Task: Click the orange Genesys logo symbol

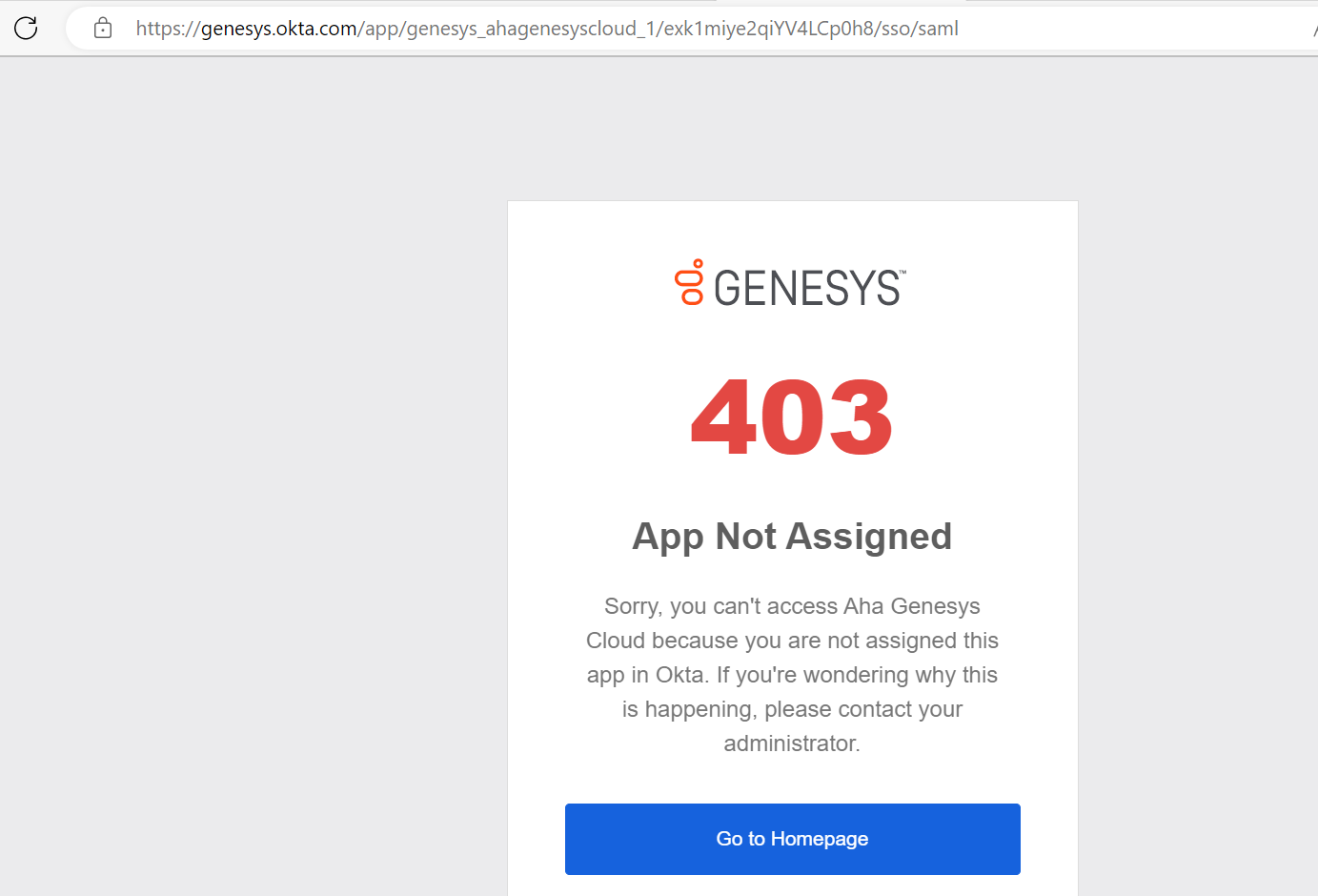Action: [689, 282]
